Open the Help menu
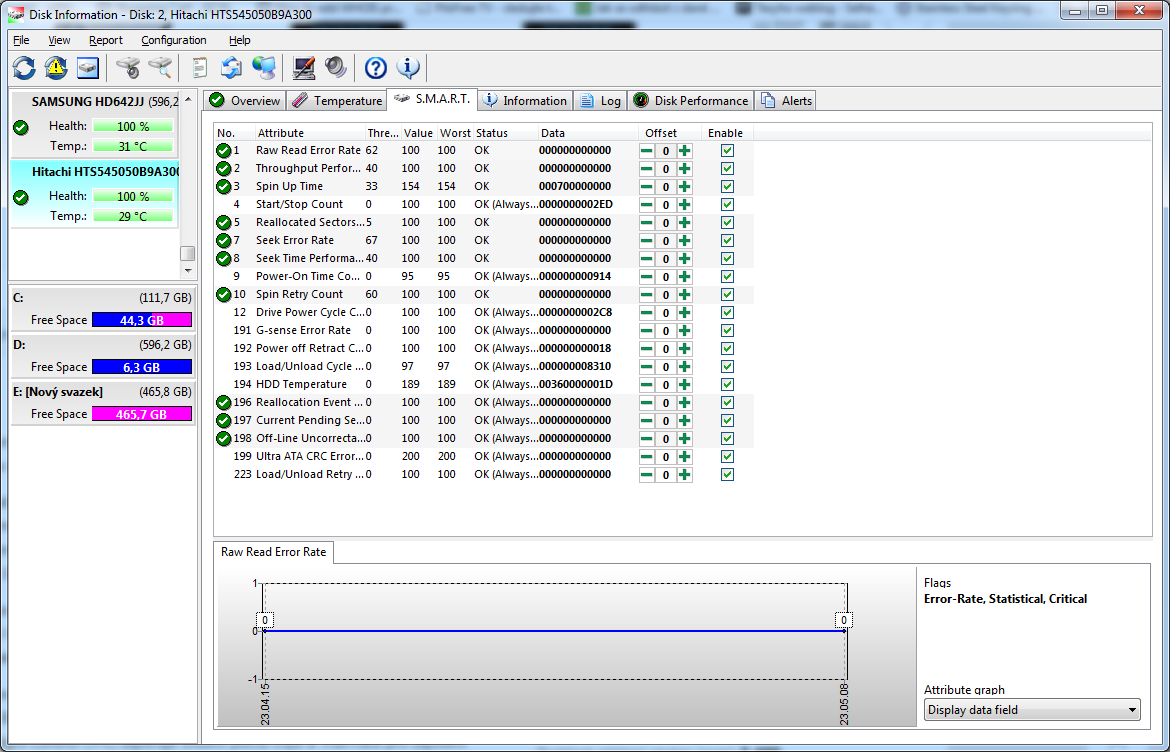 tap(240, 40)
